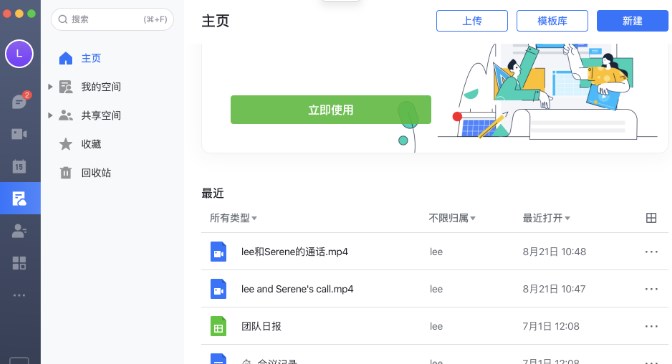Open more options for lee和Serene的通话.mp4

(x=651, y=252)
